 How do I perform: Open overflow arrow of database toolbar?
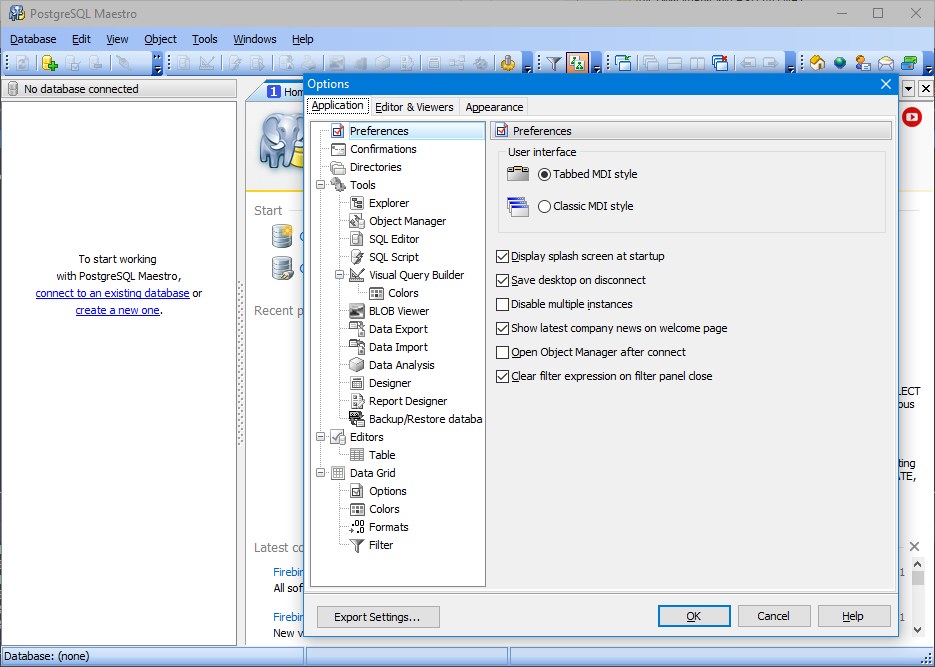point(157,63)
